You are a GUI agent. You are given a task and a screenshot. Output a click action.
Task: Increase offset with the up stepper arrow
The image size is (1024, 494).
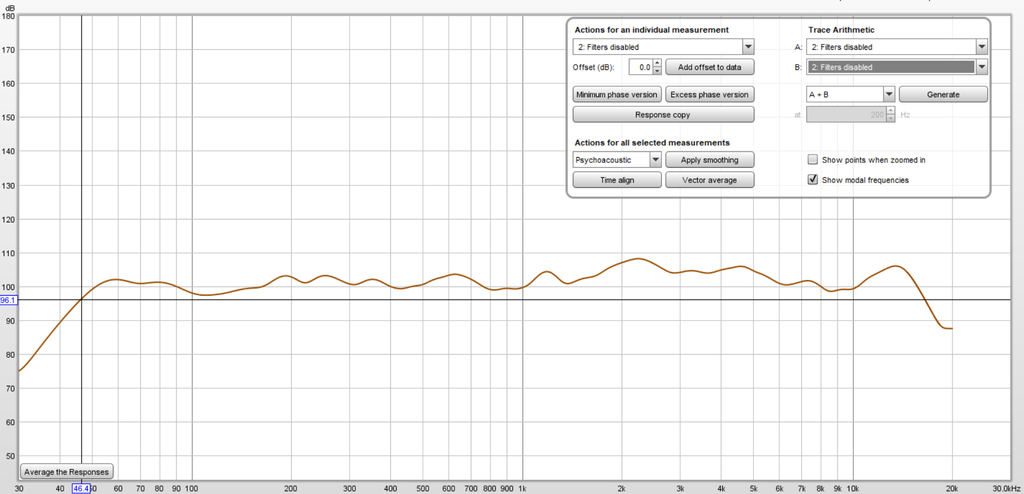click(657, 63)
